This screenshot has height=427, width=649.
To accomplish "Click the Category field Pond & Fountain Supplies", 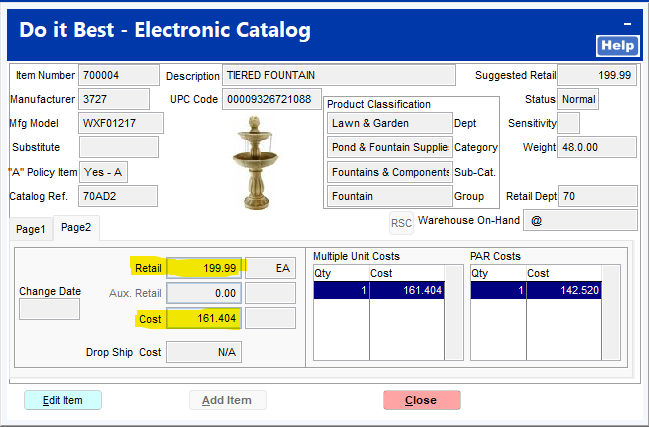I will coord(389,147).
